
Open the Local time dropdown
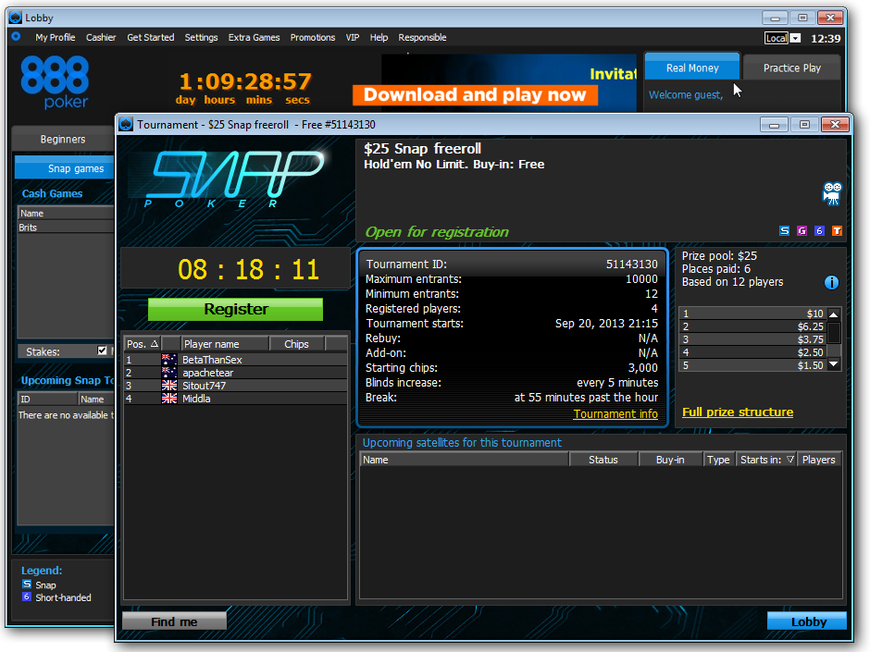(x=796, y=38)
